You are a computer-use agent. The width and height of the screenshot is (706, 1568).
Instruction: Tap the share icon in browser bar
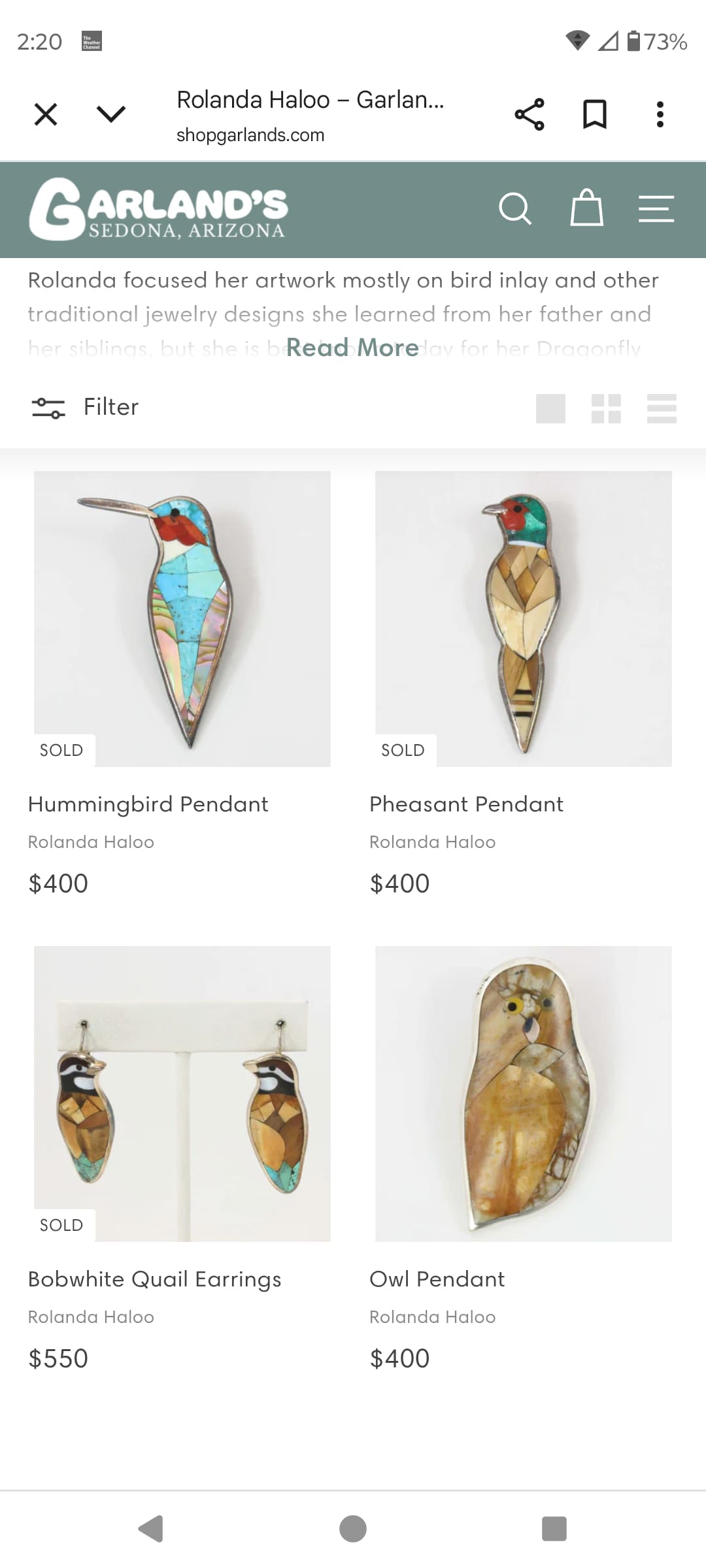(529, 114)
